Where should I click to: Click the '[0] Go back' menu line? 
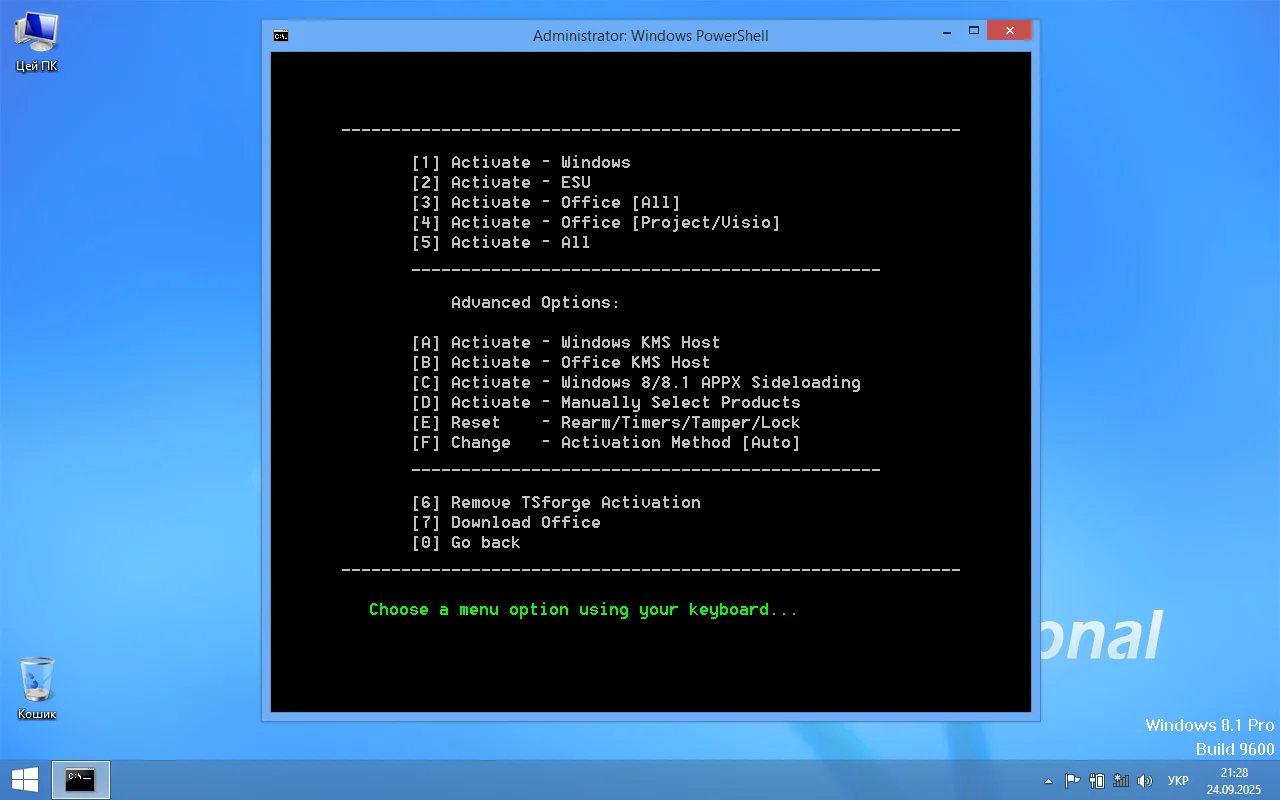pyautogui.click(x=466, y=542)
